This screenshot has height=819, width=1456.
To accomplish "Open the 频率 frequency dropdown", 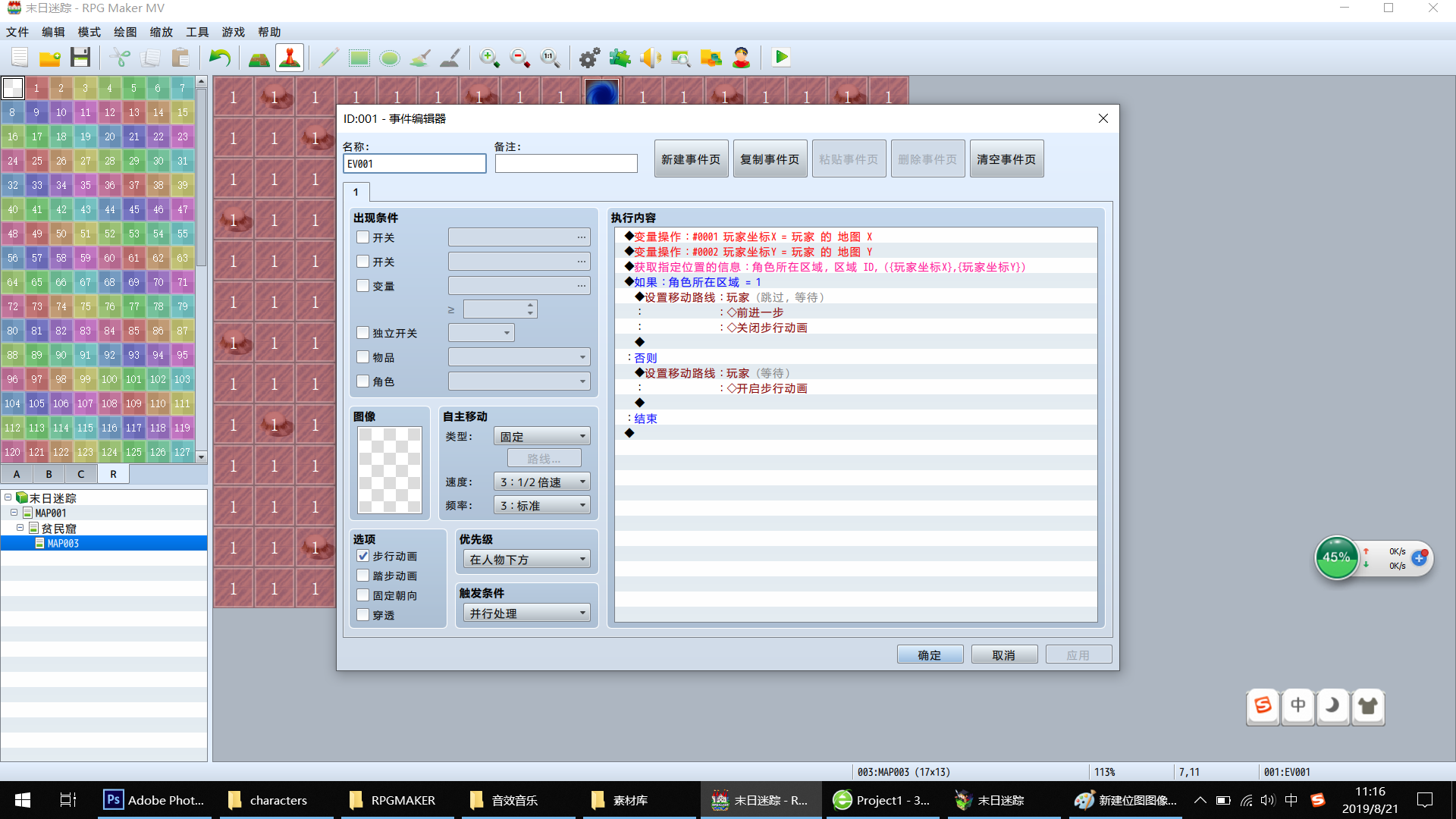I will 542,505.
